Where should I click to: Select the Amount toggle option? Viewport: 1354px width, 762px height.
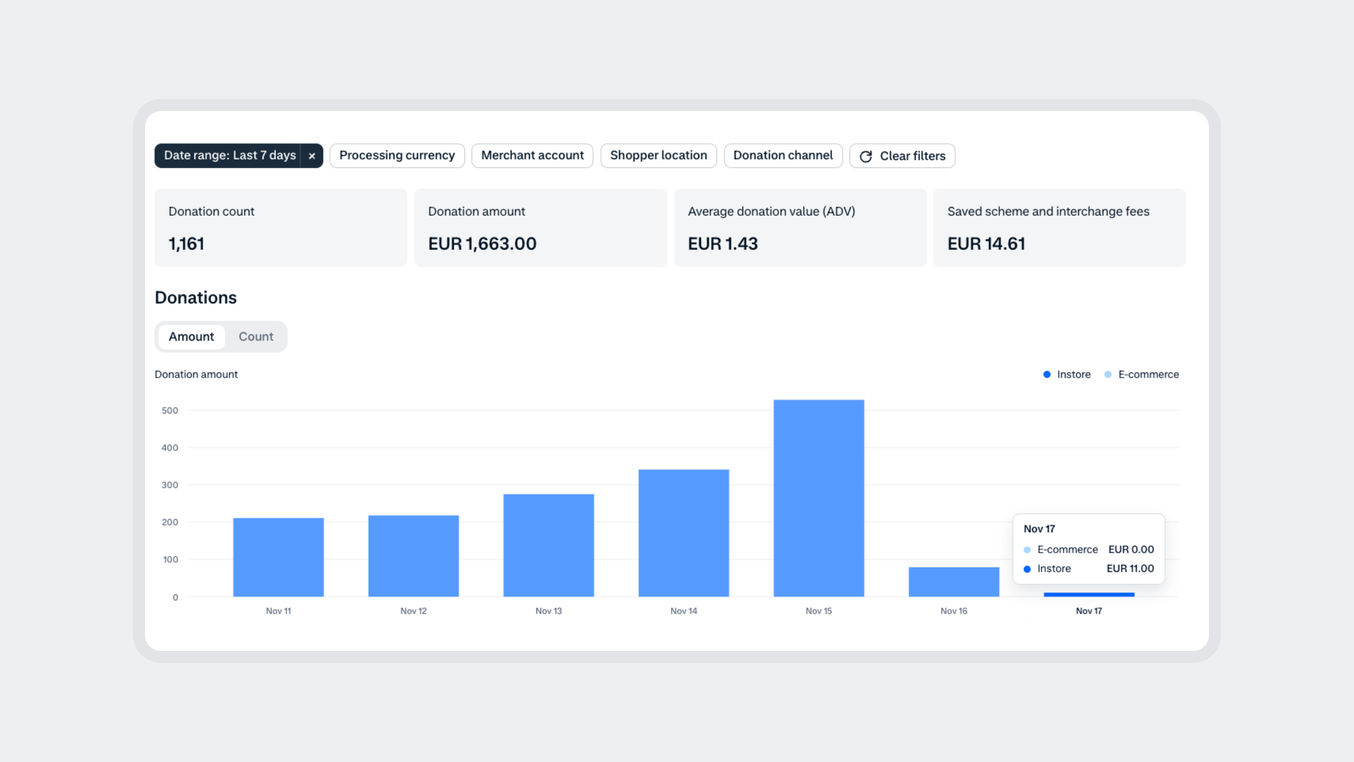click(191, 336)
